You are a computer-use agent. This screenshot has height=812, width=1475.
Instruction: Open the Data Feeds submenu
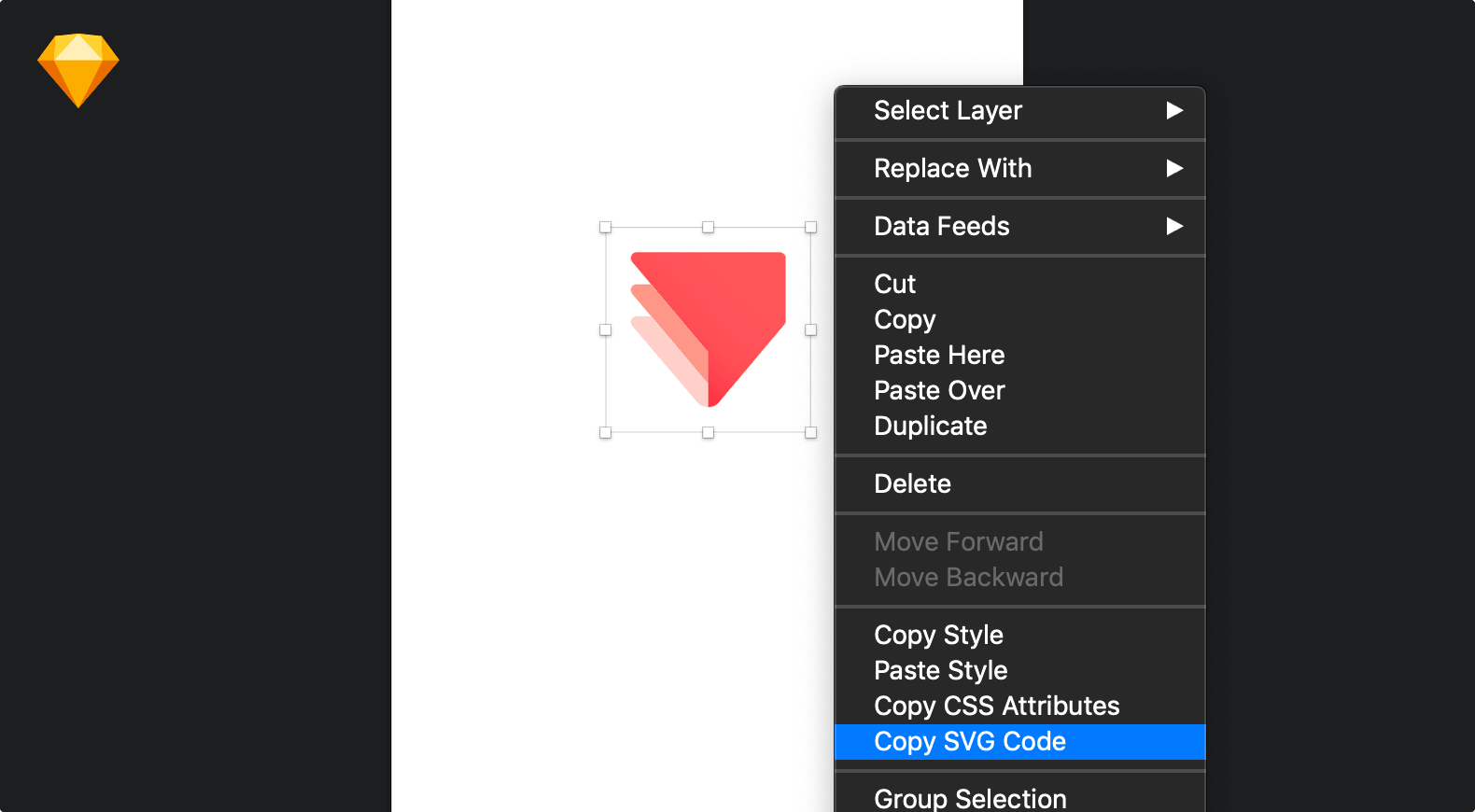[x=1019, y=227]
